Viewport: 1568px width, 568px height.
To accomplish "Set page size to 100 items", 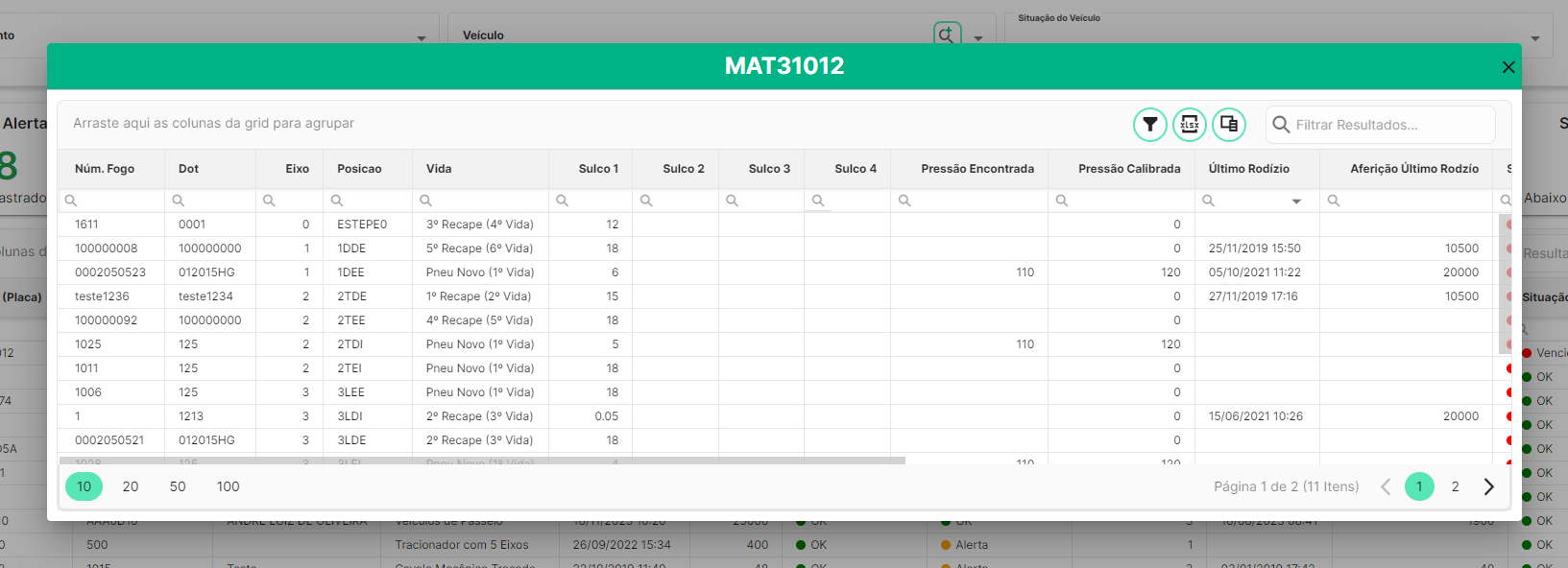I will point(229,486).
